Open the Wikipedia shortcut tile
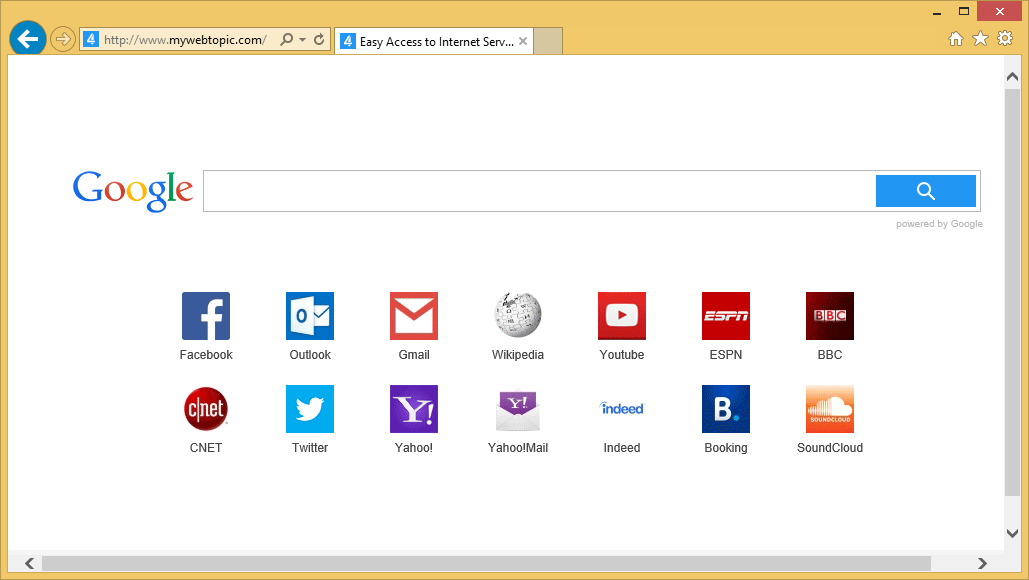 pyautogui.click(x=517, y=315)
